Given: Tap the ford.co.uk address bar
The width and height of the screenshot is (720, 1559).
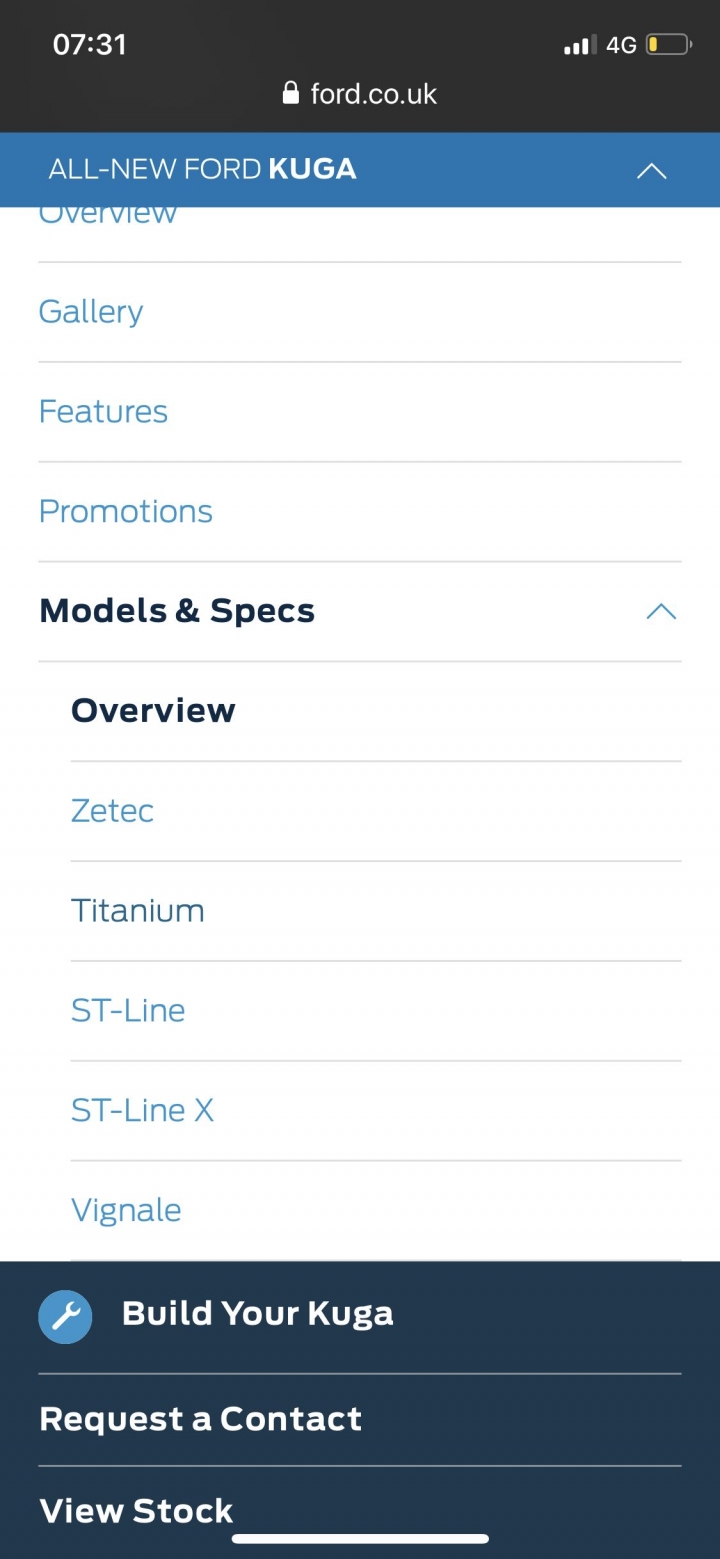Looking at the screenshot, I should 360,94.
